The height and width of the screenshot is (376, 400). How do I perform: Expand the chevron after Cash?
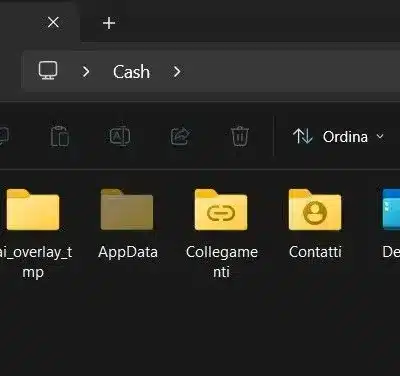pos(177,71)
